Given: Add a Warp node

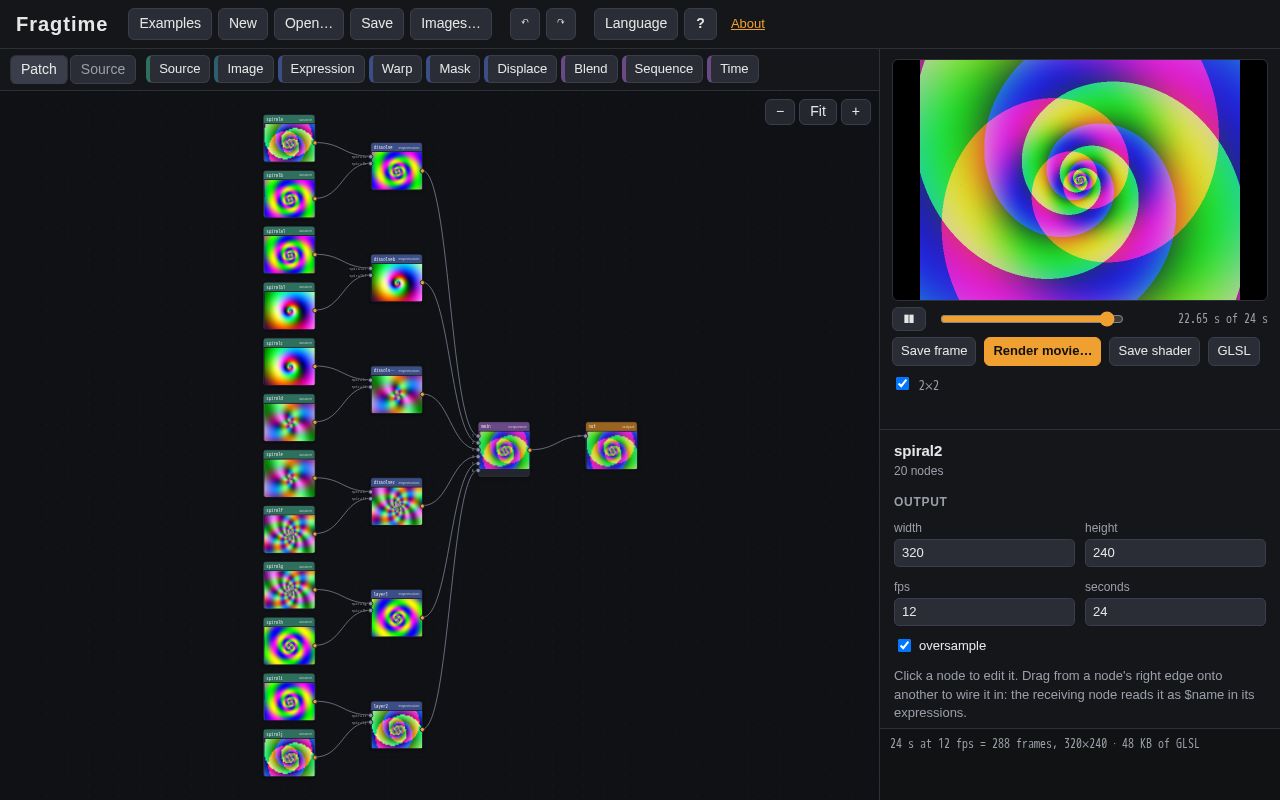Looking at the screenshot, I should (396, 69).
